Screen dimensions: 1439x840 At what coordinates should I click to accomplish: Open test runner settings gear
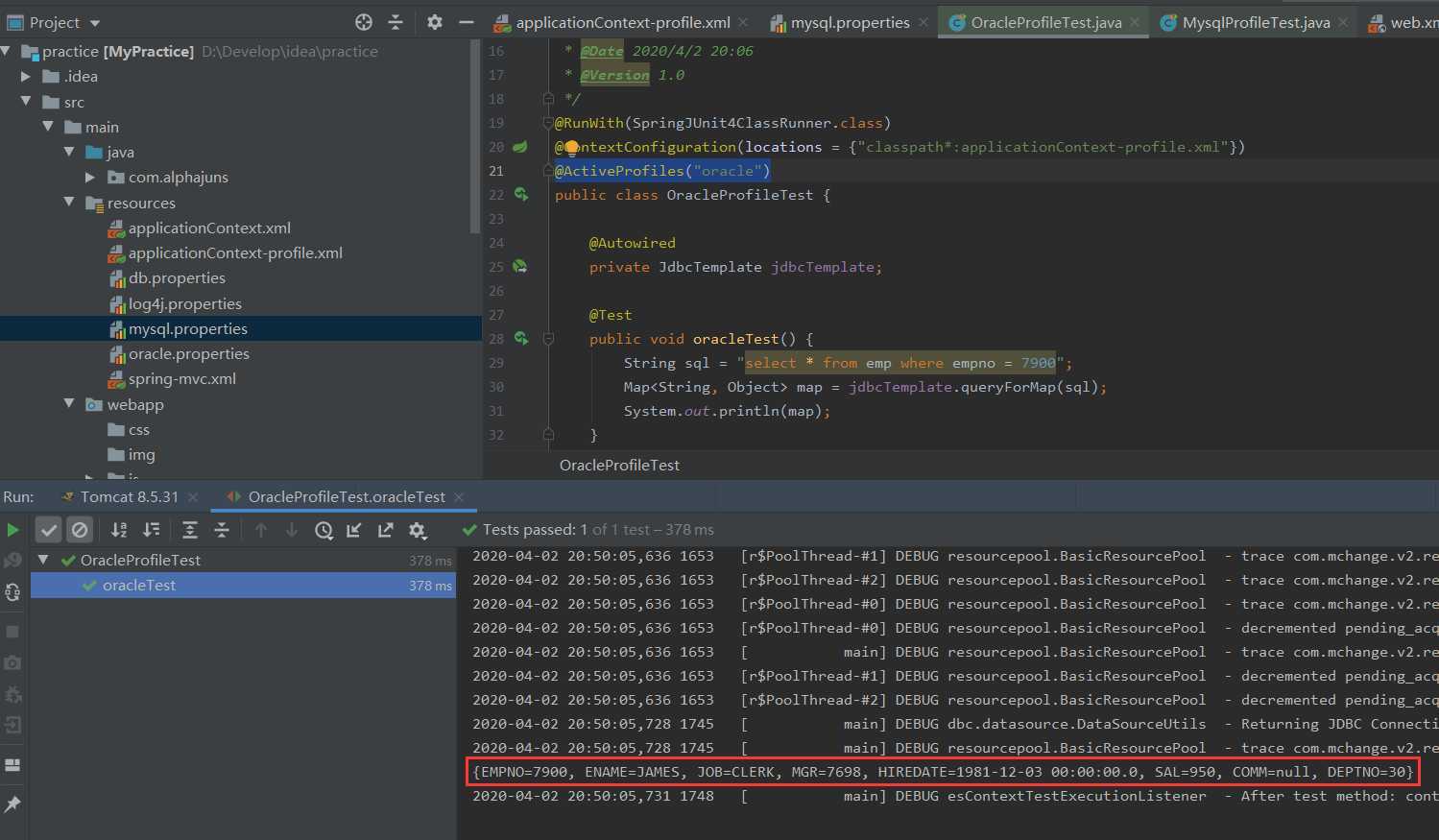(x=418, y=530)
